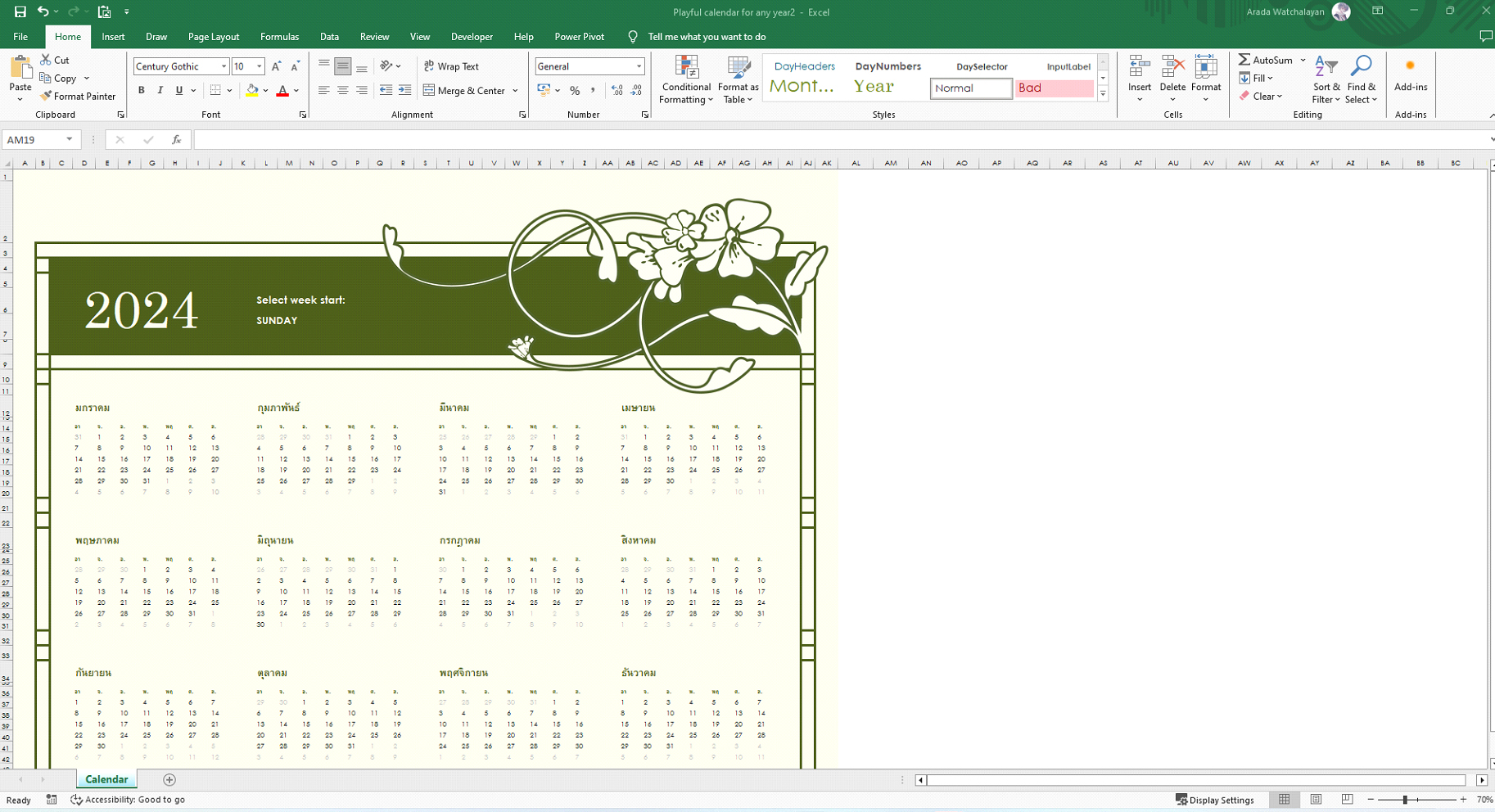Click the Clear button in Editing
Viewport: 1495px width, 812px height.
(x=1261, y=96)
